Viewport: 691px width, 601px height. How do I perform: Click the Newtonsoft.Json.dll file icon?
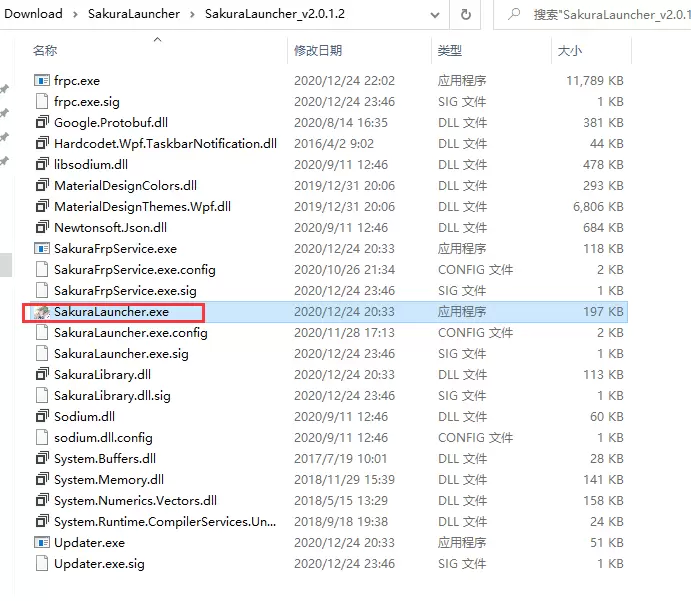pos(42,228)
